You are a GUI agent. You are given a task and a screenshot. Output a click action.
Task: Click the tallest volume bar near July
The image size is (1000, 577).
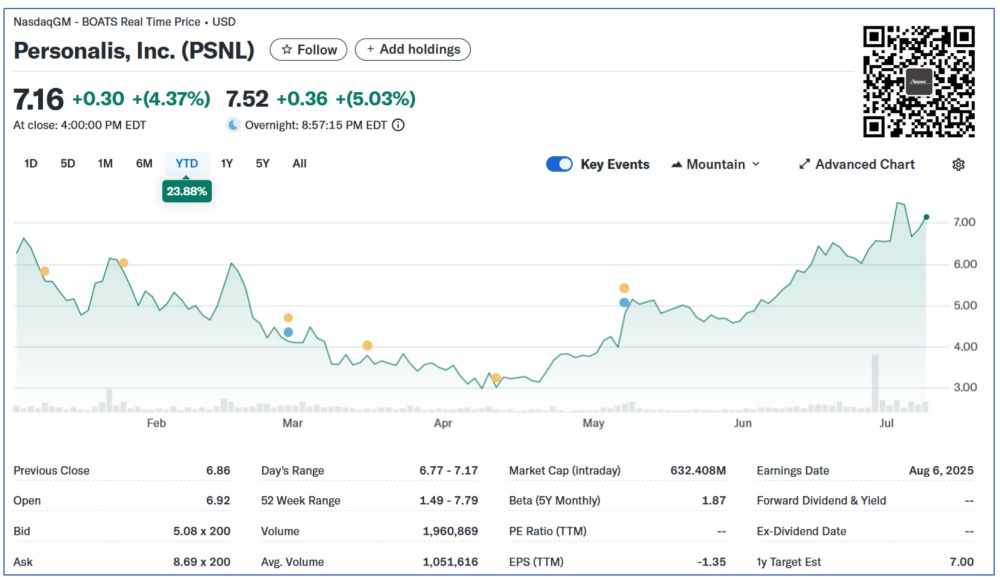click(876, 383)
